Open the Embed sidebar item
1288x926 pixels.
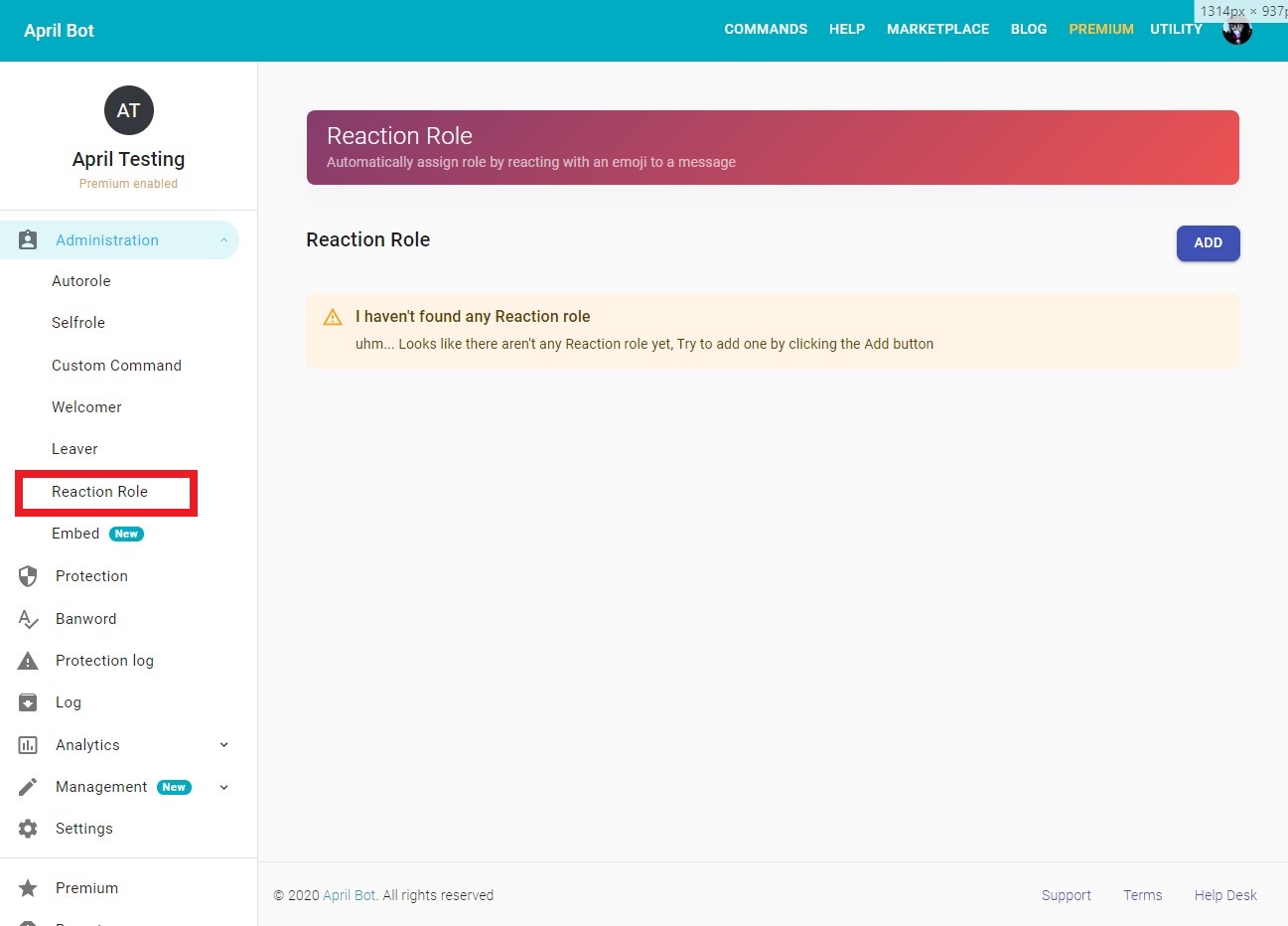(x=75, y=534)
